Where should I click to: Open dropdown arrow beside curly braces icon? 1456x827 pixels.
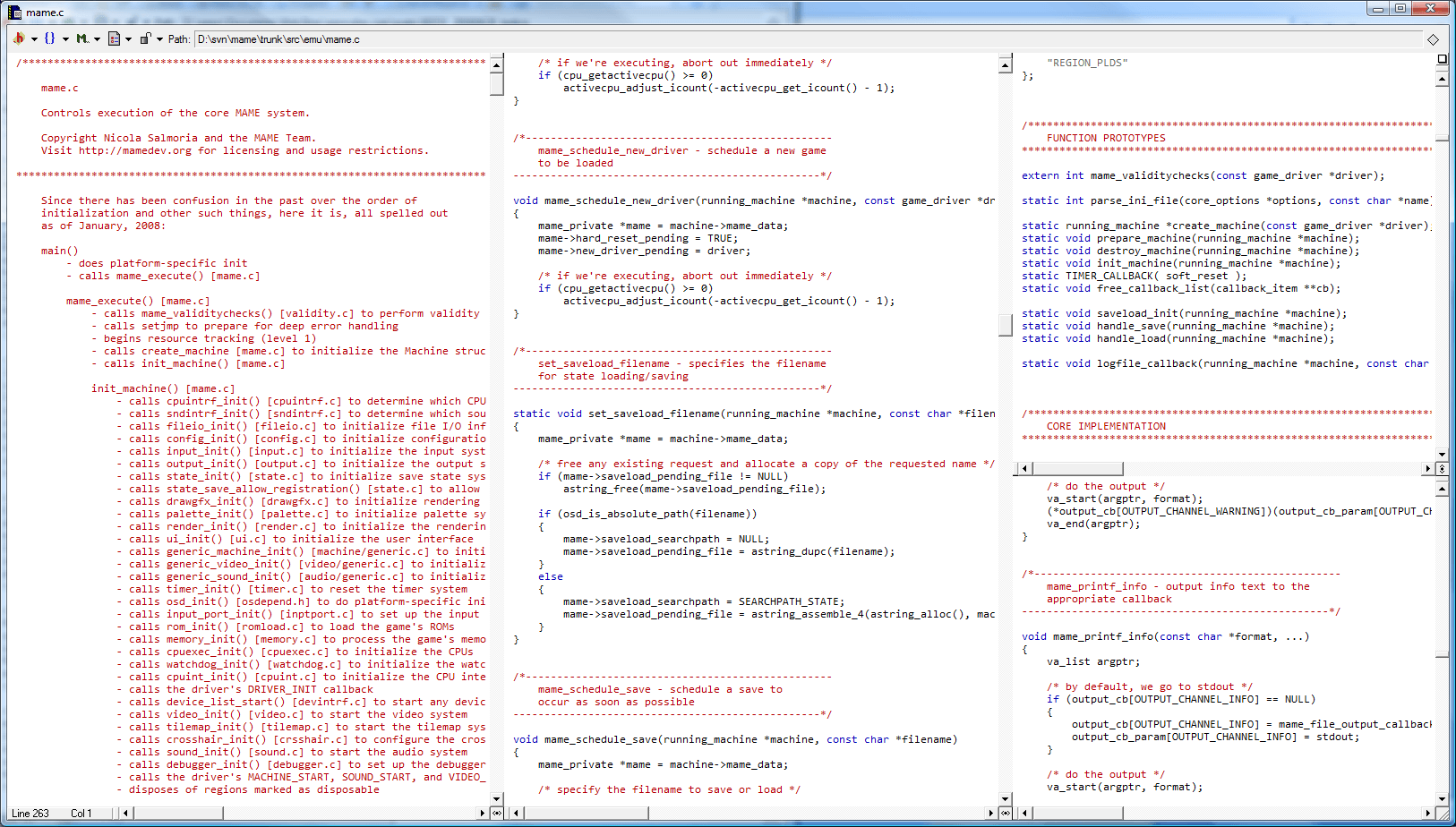65,39
